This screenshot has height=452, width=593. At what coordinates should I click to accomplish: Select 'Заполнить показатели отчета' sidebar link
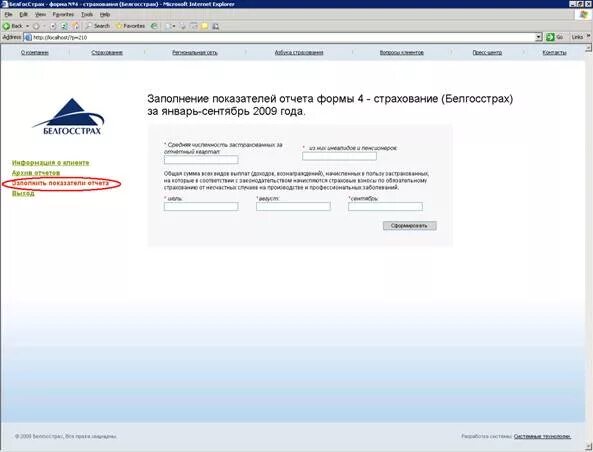61,183
